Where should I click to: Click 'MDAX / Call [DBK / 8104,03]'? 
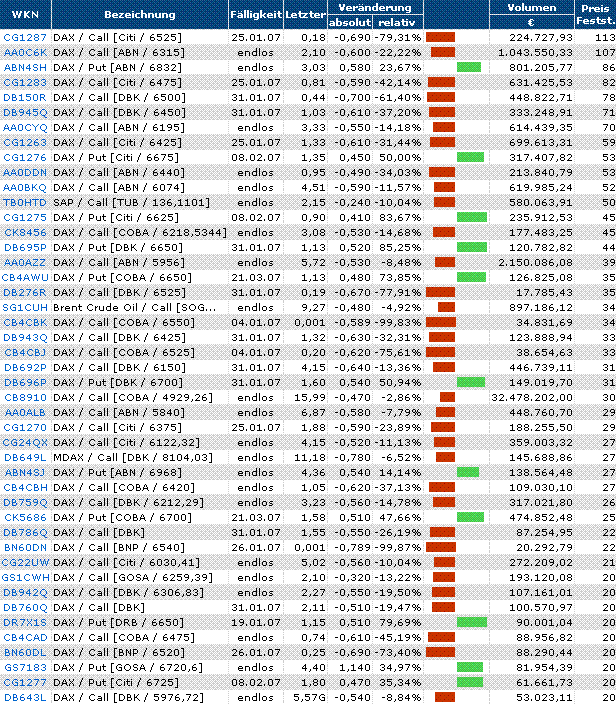[x=132, y=458]
